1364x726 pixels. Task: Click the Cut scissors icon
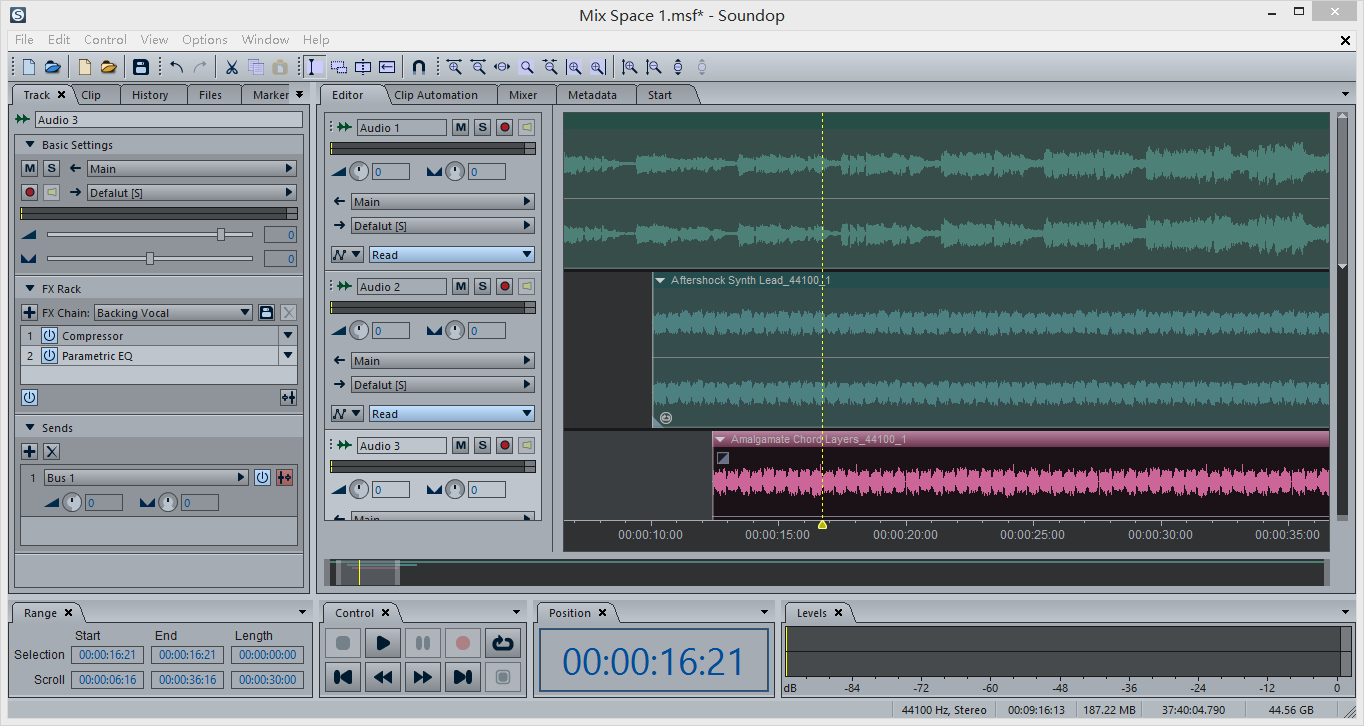point(231,67)
